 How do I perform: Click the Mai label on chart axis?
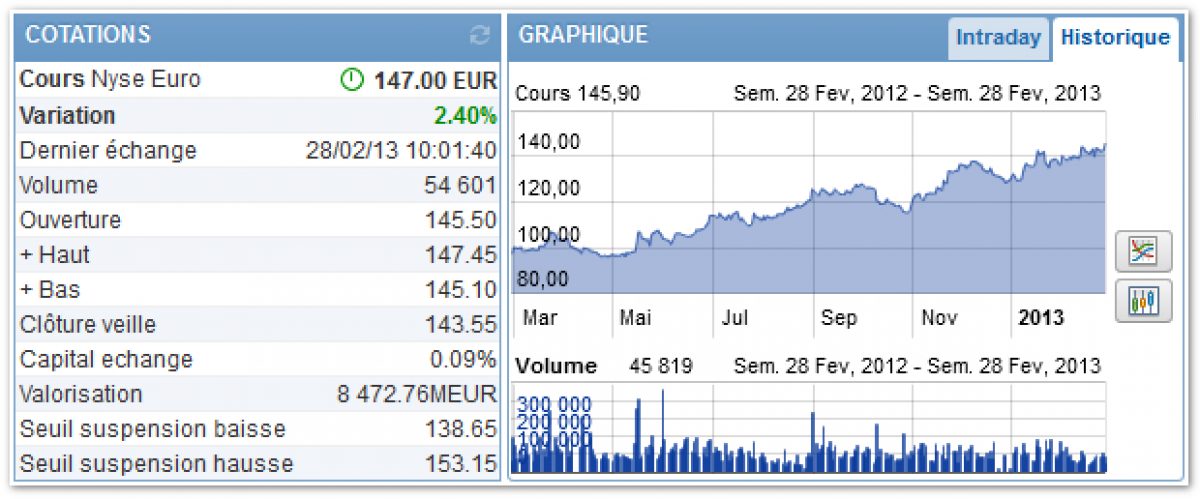[635, 318]
